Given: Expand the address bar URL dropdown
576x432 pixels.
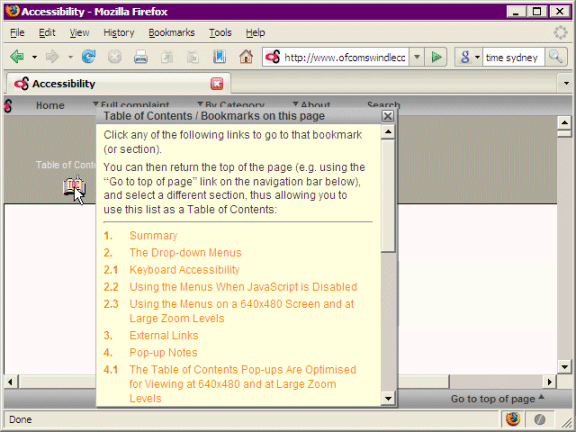Looking at the screenshot, I should (x=417, y=57).
